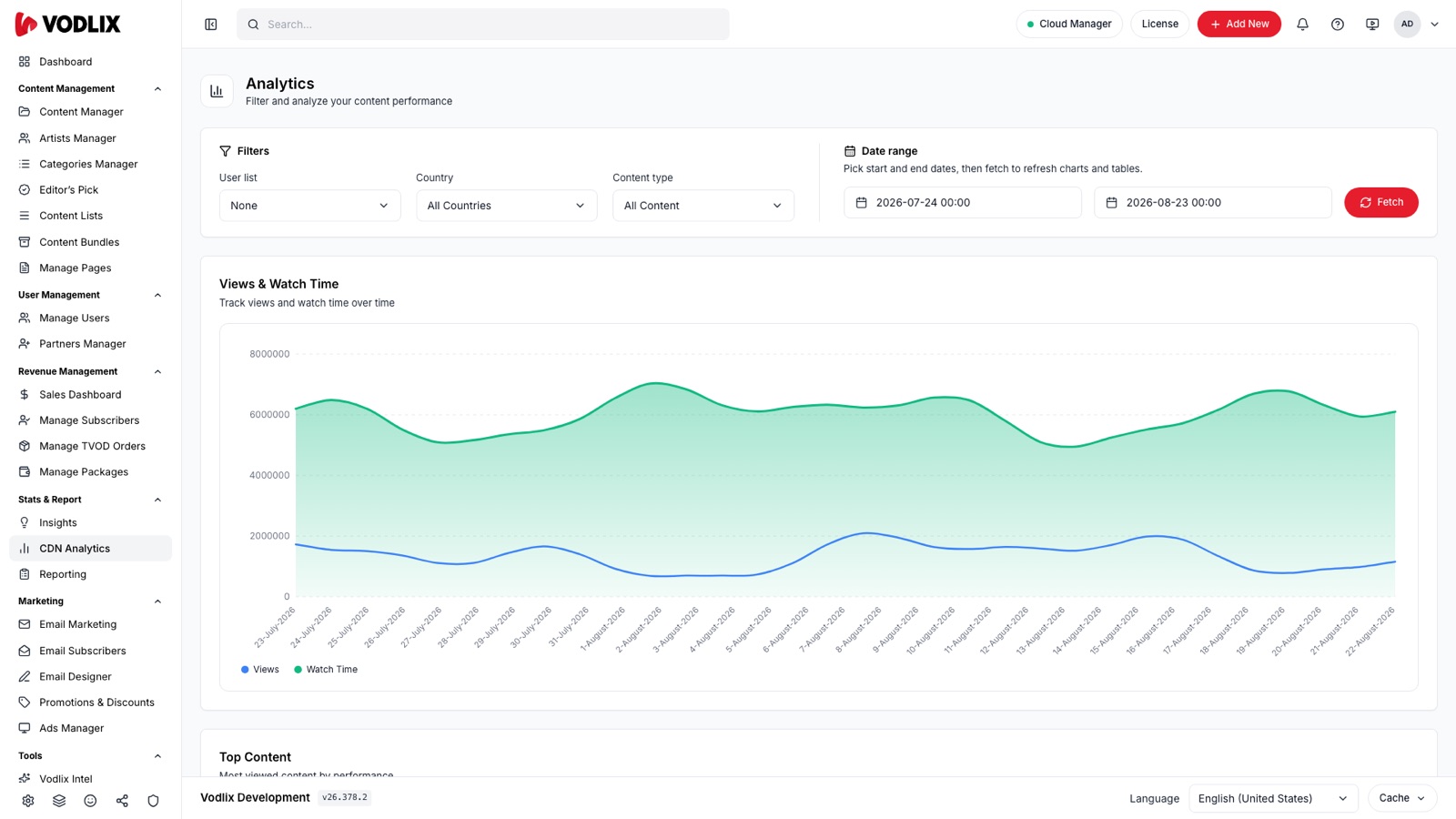Click the monitor screen icon in header
This screenshot has height=819, width=1456.
point(1372,25)
